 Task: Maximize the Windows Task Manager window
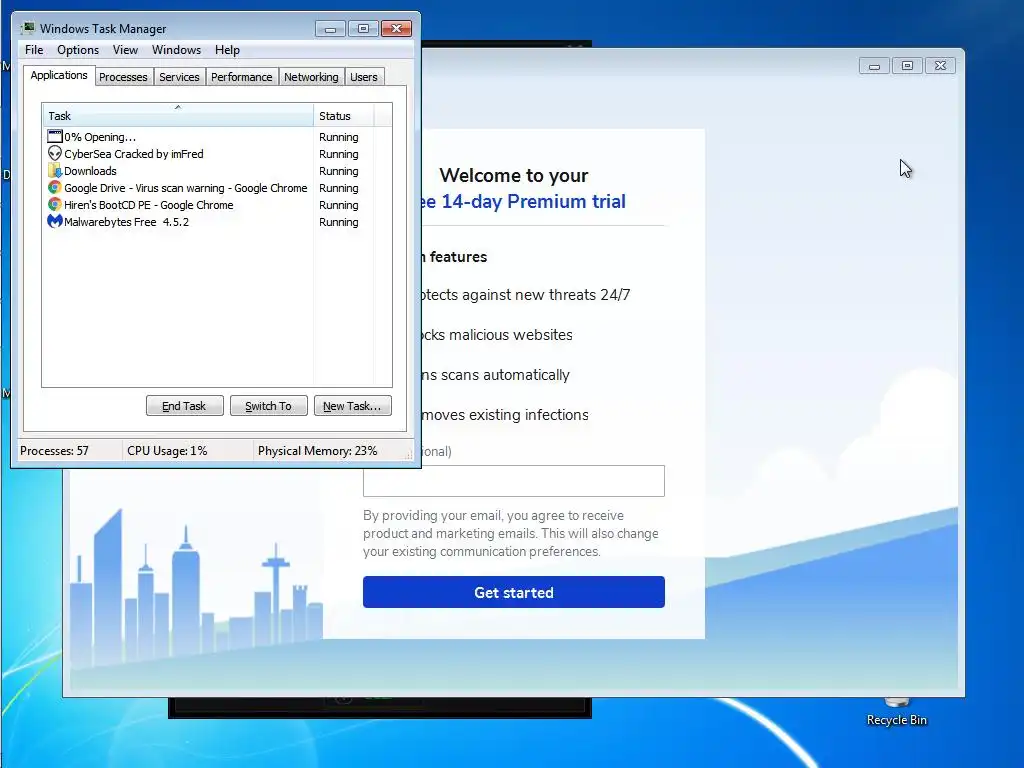coord(363,29)
